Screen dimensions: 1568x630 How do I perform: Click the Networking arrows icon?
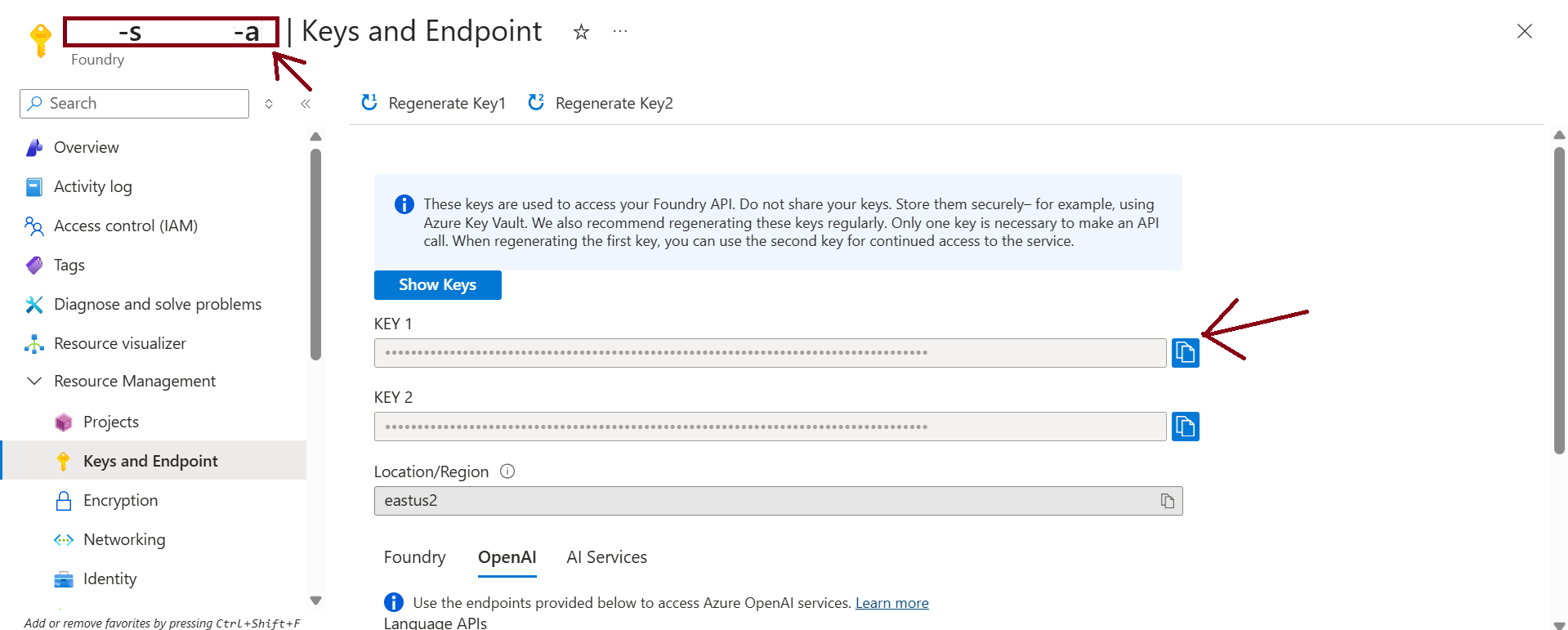(x=64, y=540)
